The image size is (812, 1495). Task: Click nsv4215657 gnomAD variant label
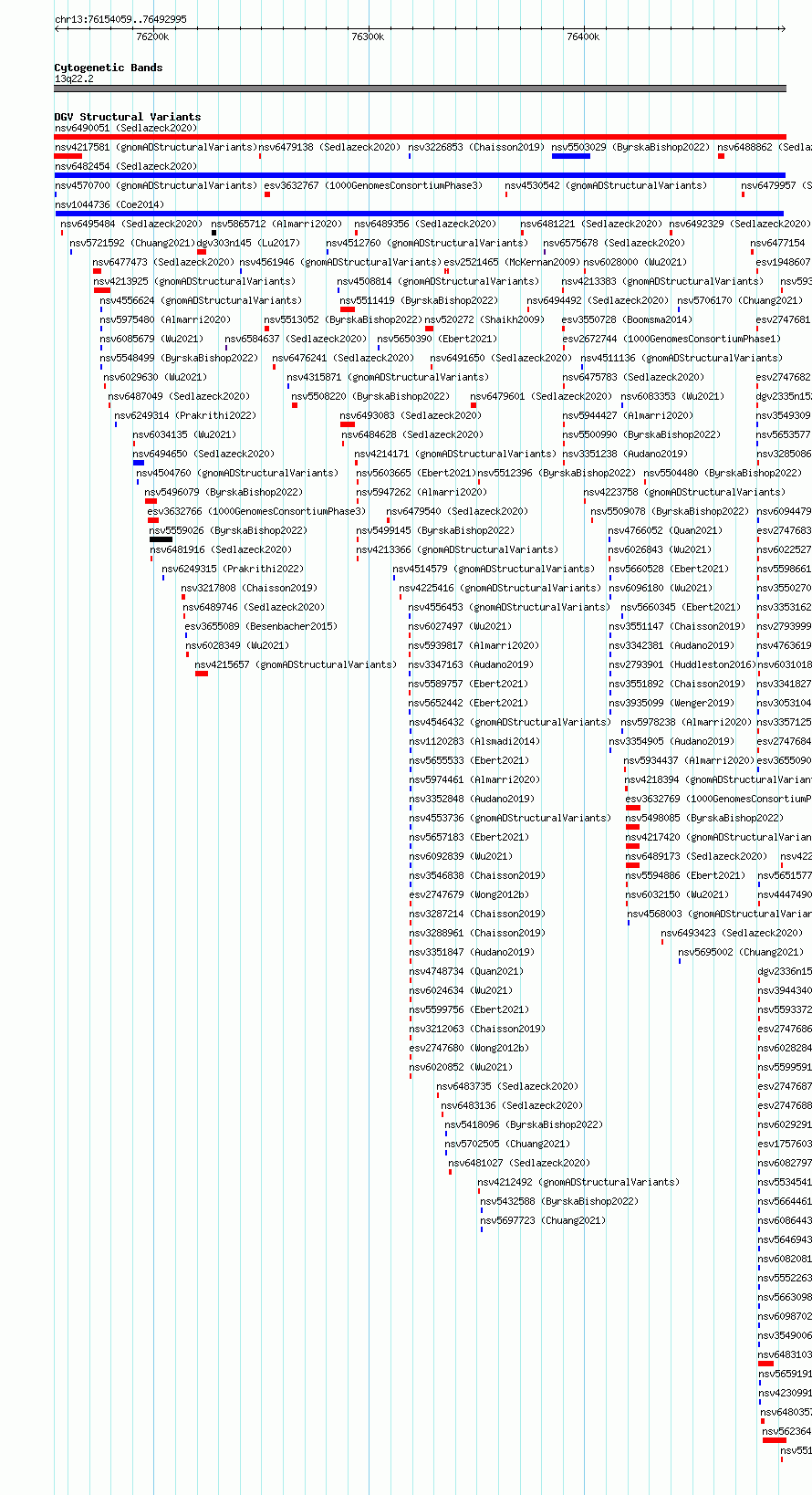point(296,665)
